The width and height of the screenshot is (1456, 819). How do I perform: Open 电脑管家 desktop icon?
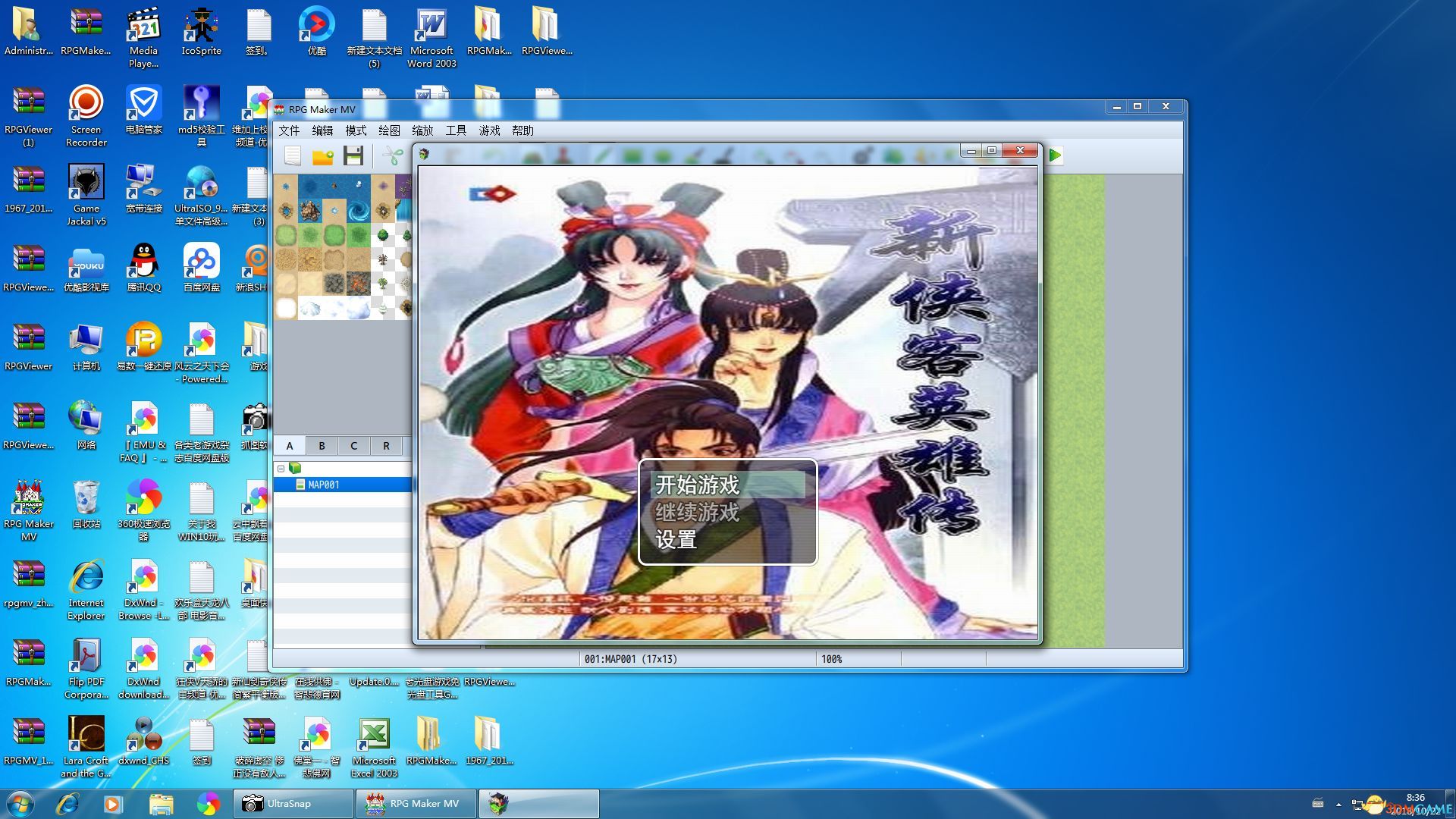144,110
